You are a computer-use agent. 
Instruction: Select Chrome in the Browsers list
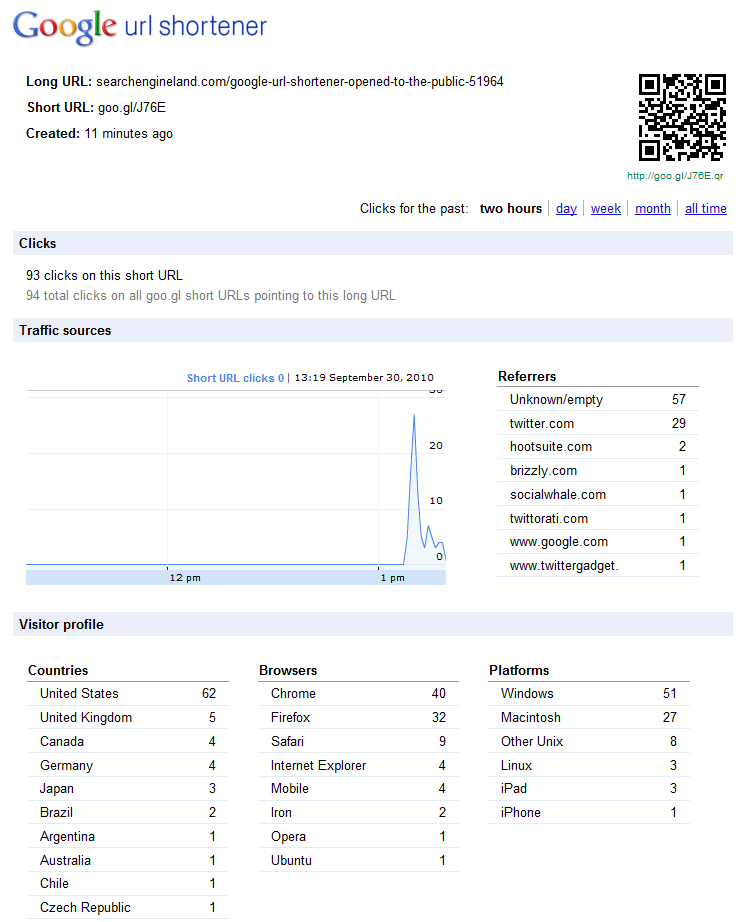(x=293, y=693)
